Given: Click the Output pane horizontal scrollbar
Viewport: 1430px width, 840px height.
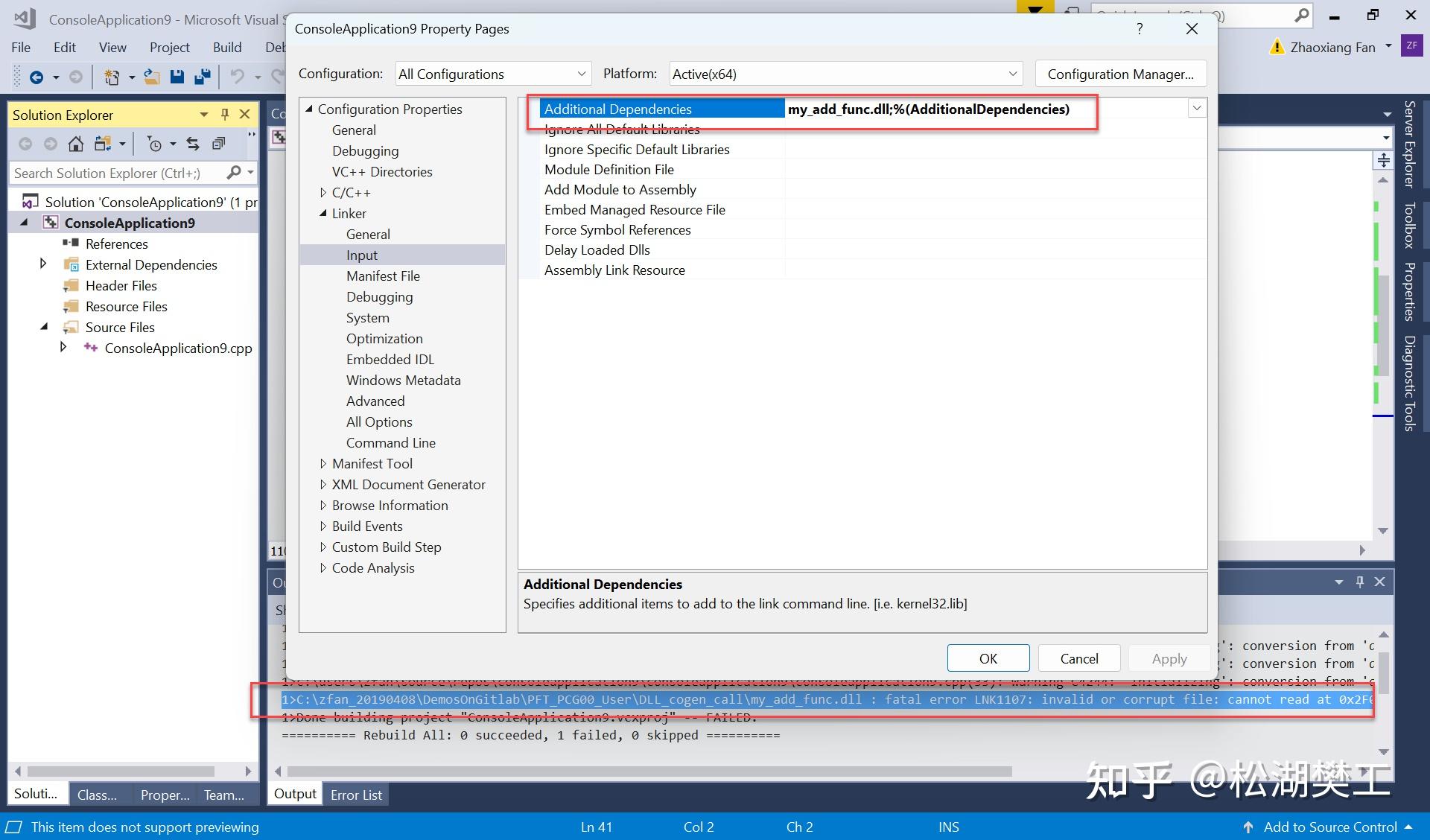Looking at the screenshot, I should 648,771.
